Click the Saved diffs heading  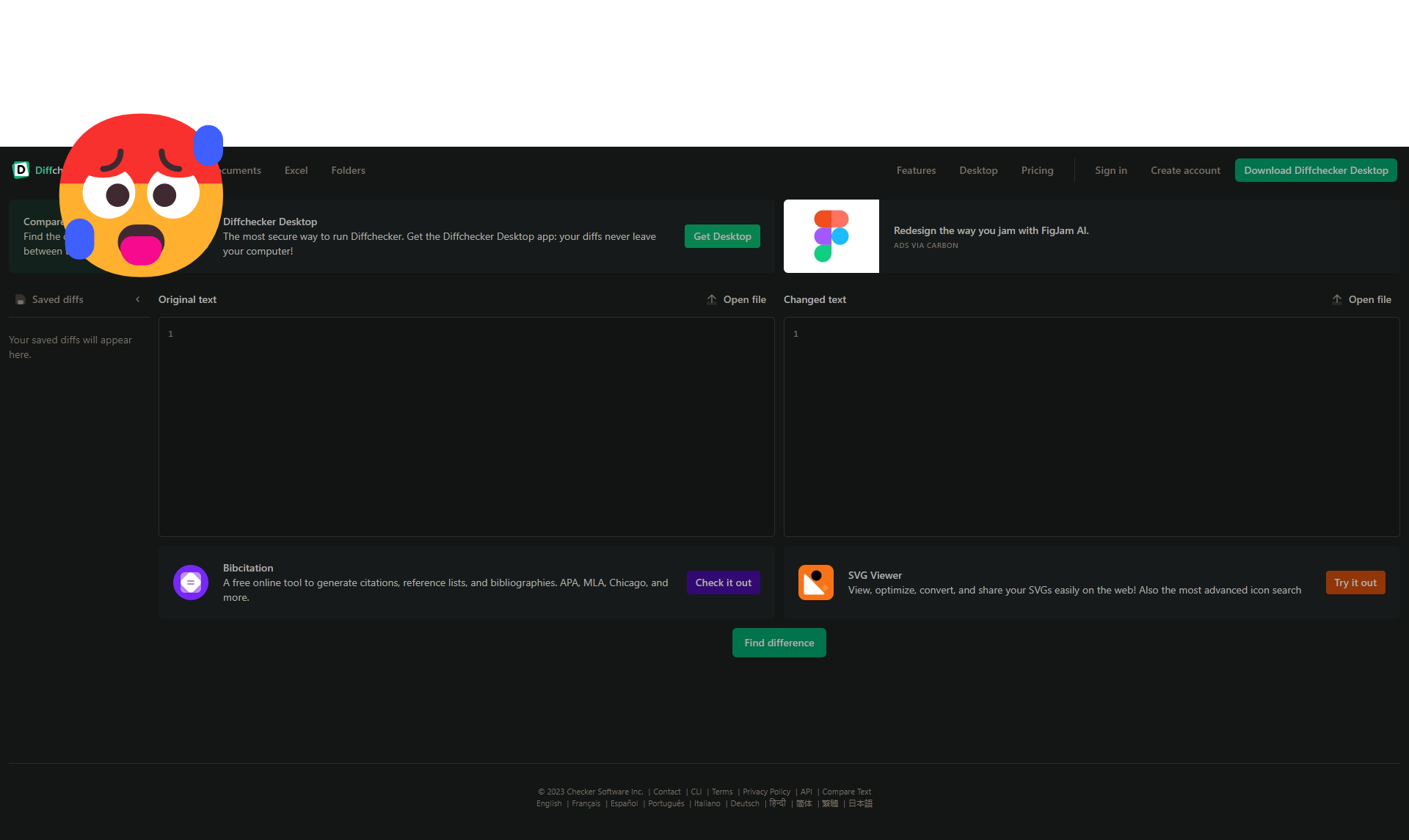point(58,299)
